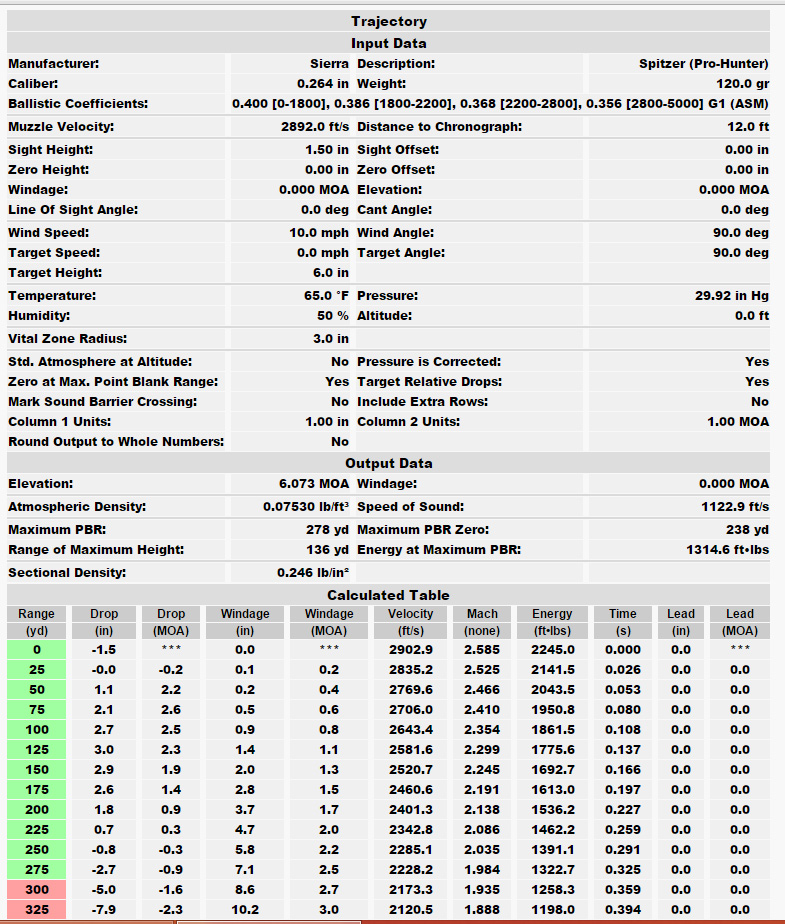Select the drop inches cell -7.9
The height and width of the screenshot is (924, 785).
tap(104, 910)
